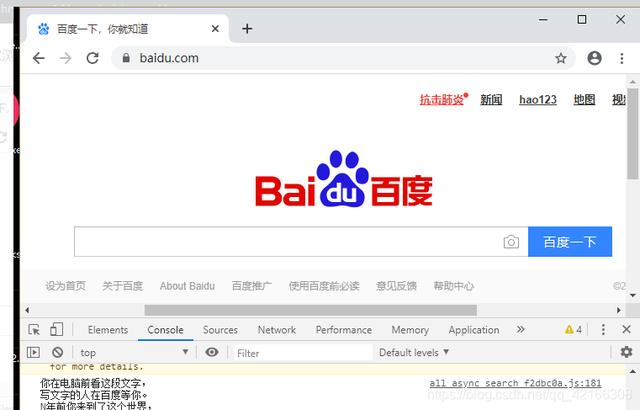Click the 关于百度 footer link

tap(122, 286)
